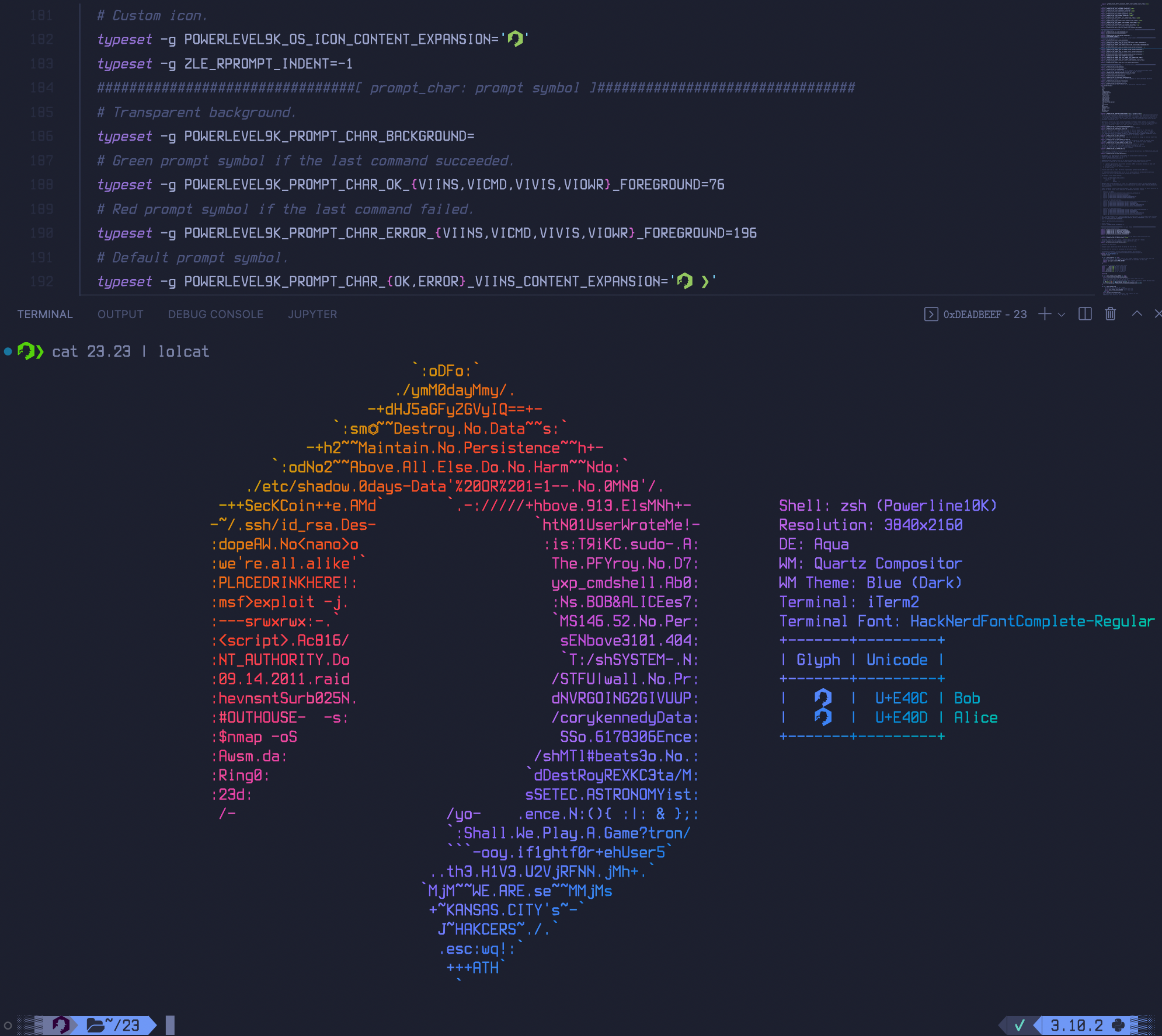Click the Python logo in the status bar
Screen dimensions: 1162x1036
pos(1118,1025)
